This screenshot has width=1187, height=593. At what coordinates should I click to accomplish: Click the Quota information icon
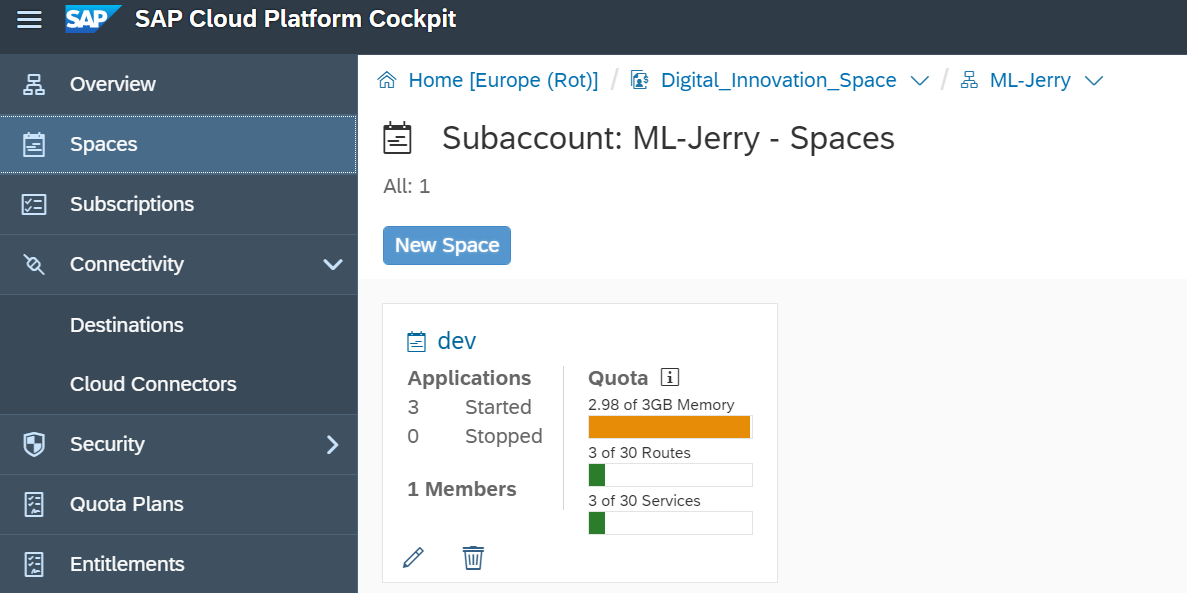670,378
